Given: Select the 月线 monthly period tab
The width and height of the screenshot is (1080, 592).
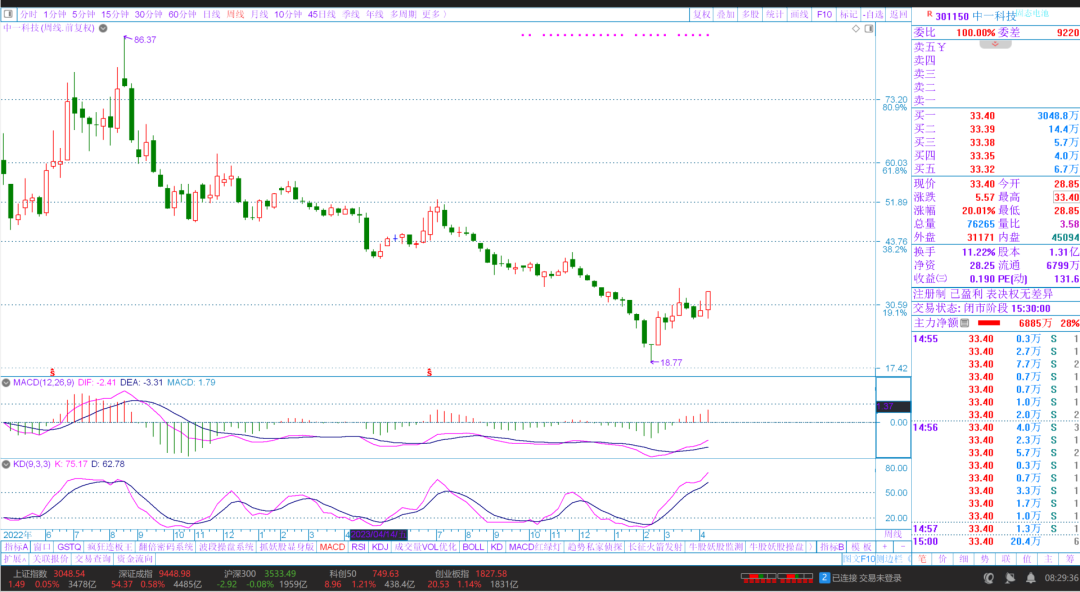Looking at the screenshot, I should pos(259,15).
